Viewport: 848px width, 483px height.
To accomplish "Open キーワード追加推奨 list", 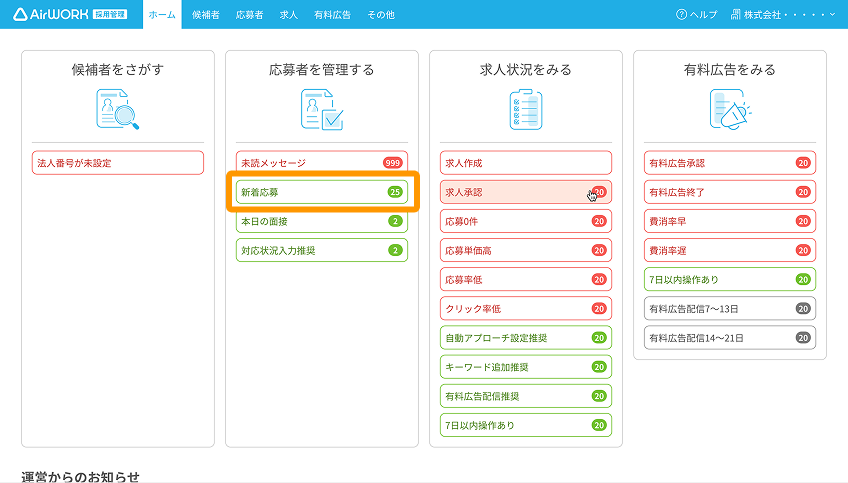I will (x=526, y=367).
